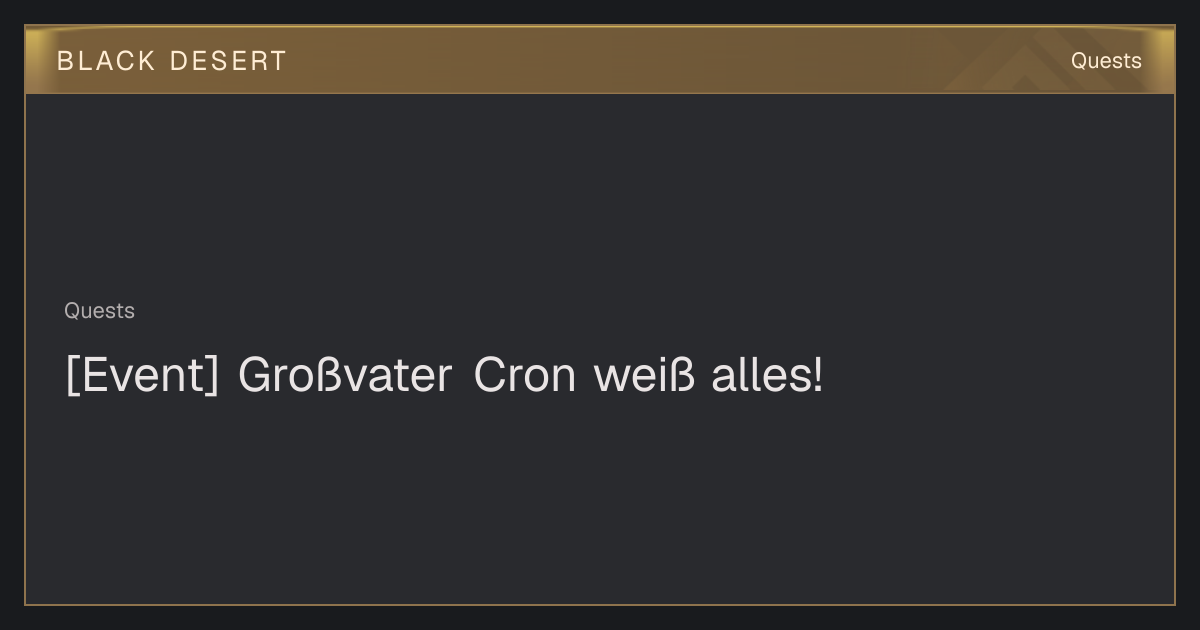Click the word Großvater in the heading
The height and width of the screenshot is (630, 1200).
(345, 376)
